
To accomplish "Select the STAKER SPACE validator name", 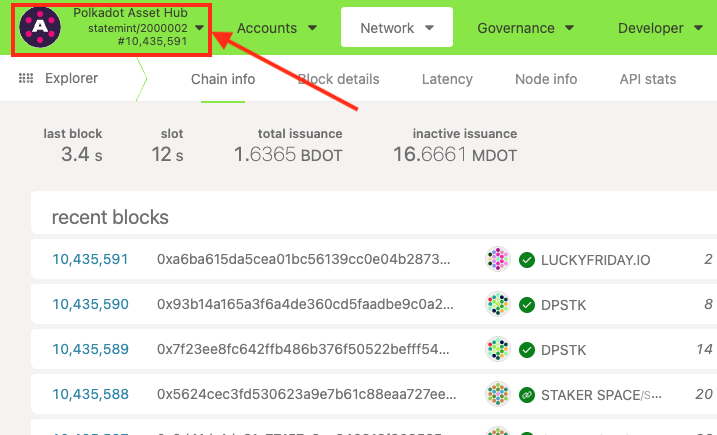I will [601, 394].
